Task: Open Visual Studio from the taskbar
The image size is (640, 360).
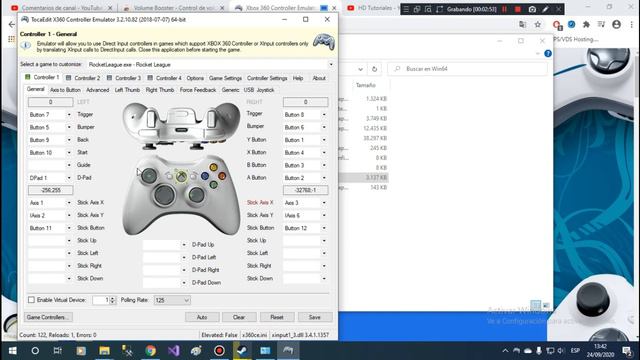Action: click(x=173, y=351)
